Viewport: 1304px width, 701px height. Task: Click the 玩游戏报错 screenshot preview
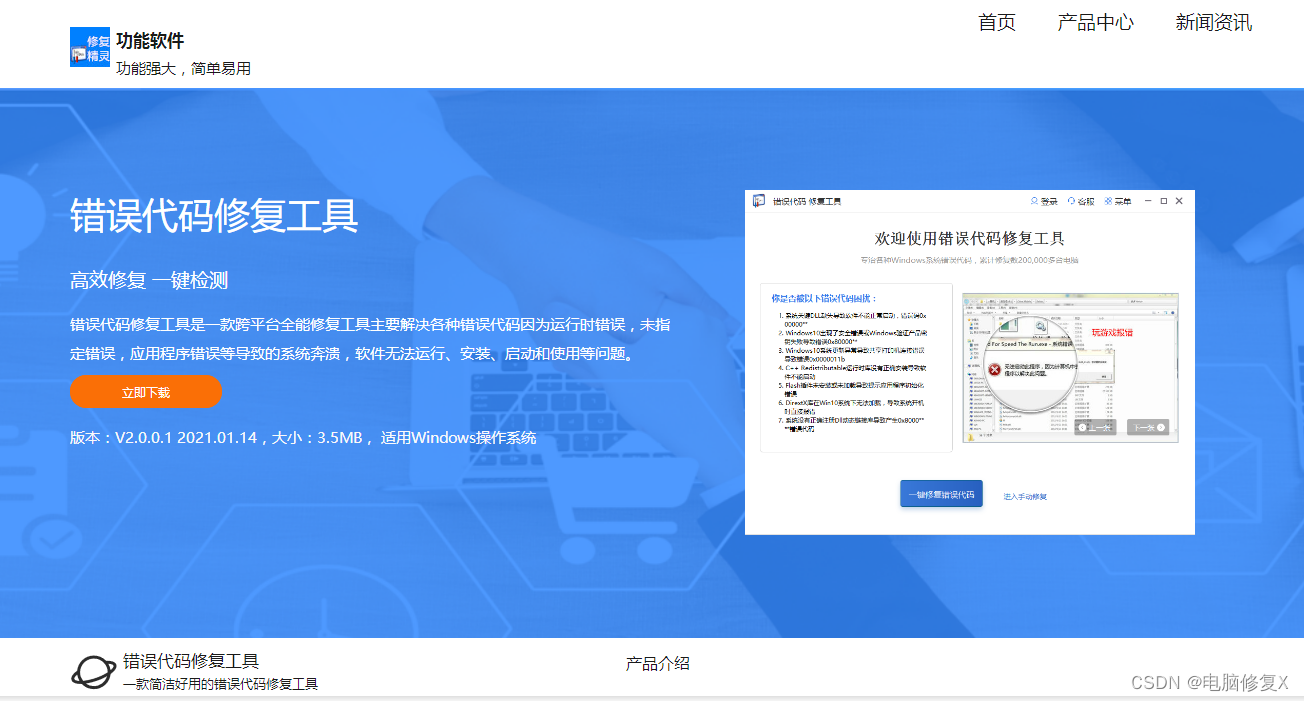(x=1070, y=368)
